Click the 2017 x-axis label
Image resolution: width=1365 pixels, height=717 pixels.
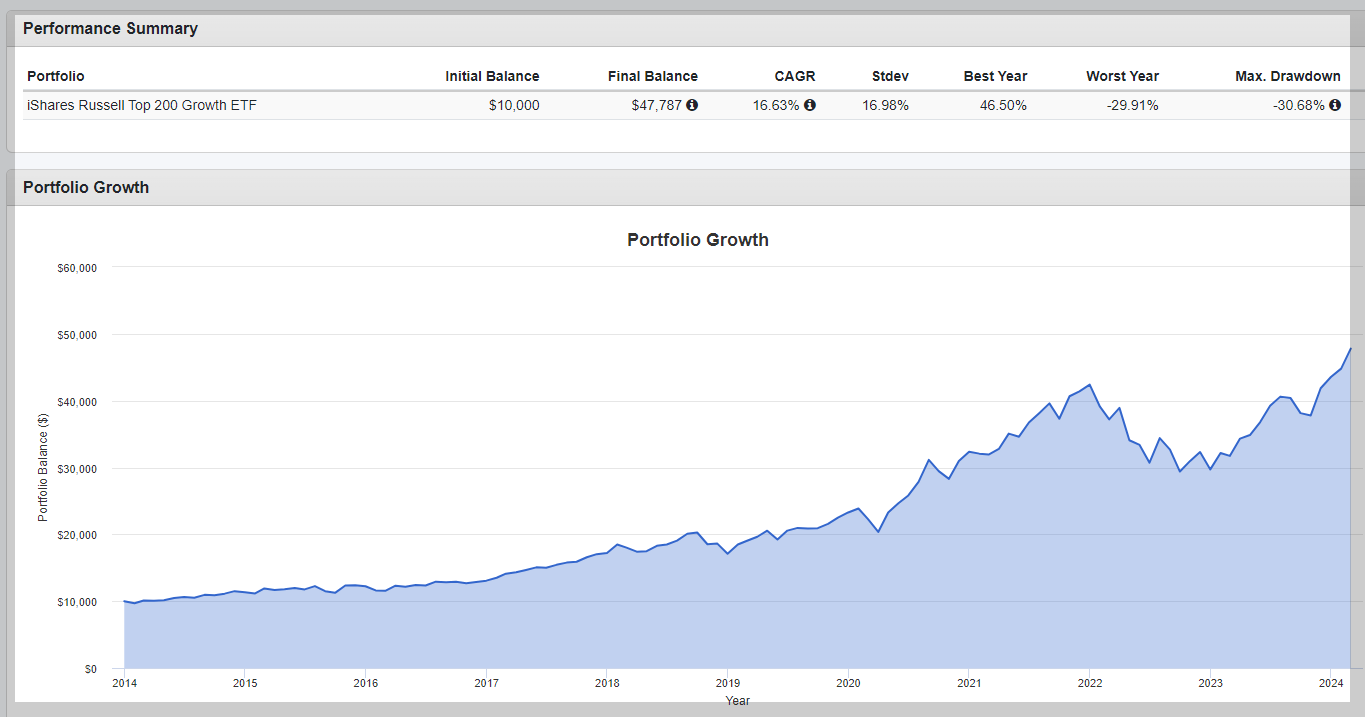pyautogui.click(x=486, y=684)
